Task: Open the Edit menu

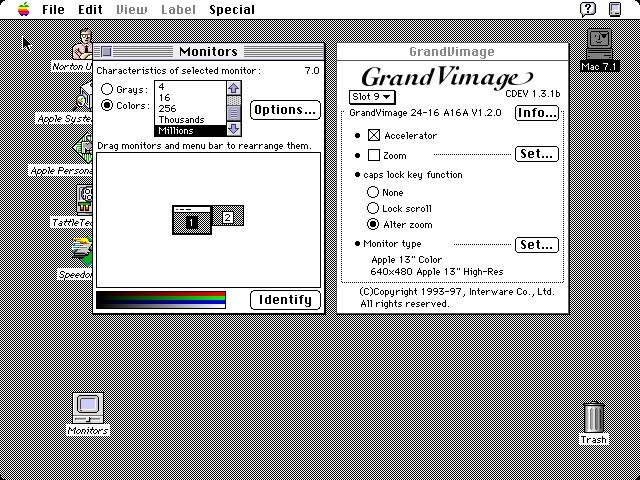Action: (90, 9)
